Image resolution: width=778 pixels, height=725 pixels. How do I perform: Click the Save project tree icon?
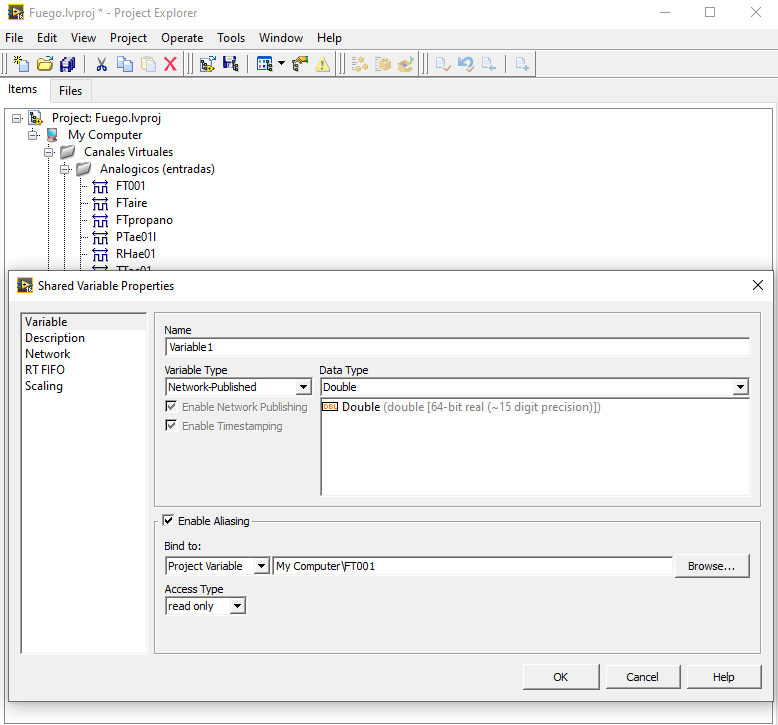(230, 64)
